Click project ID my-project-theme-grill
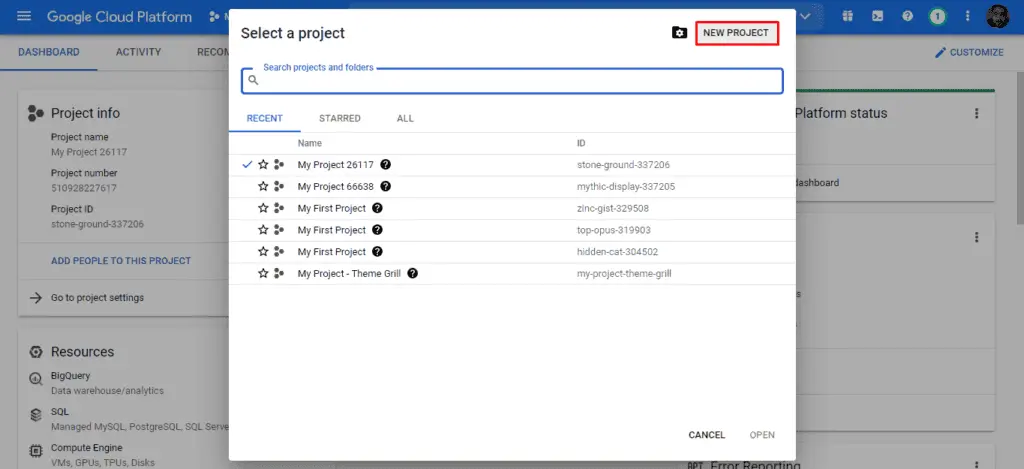 [624, 273]
